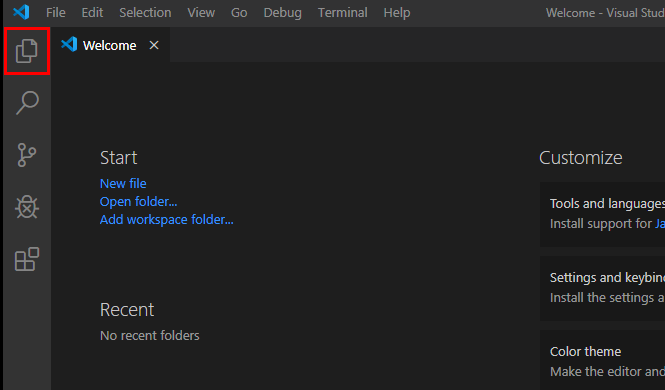Open the Selection menu
This screenshot has width=665, height=390.
tap(145, 13)
